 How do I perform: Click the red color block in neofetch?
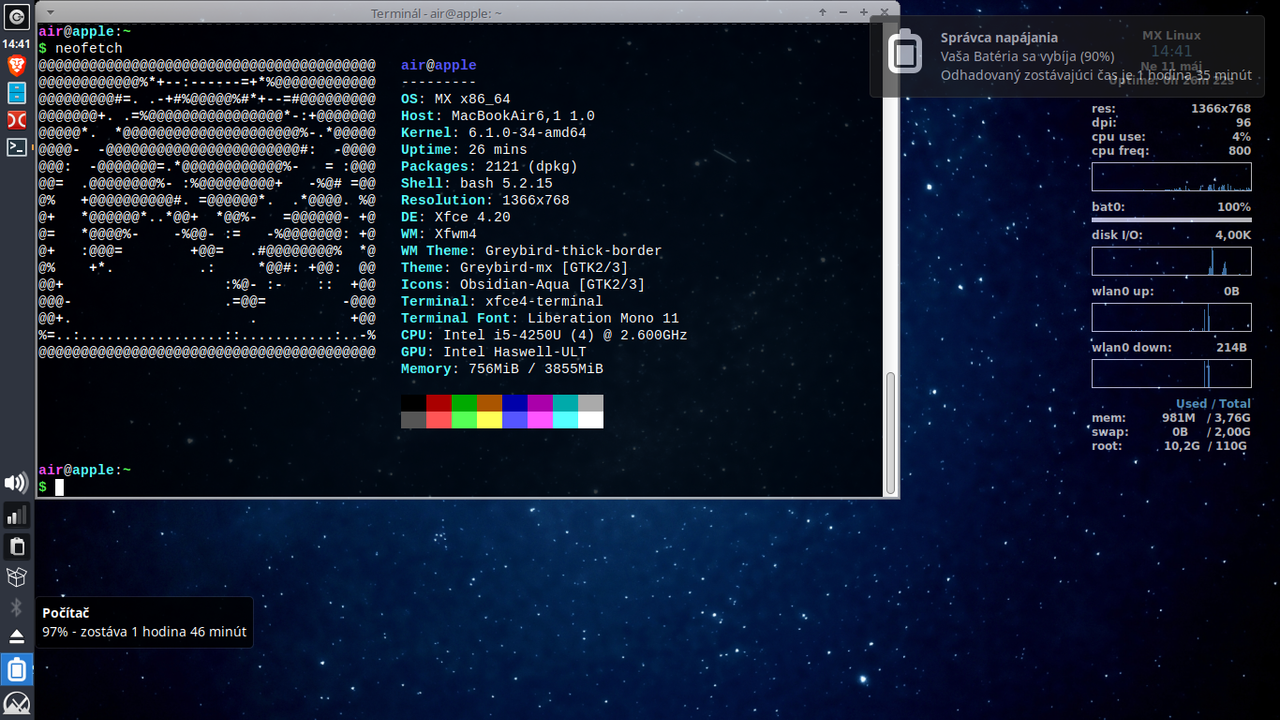439,403
